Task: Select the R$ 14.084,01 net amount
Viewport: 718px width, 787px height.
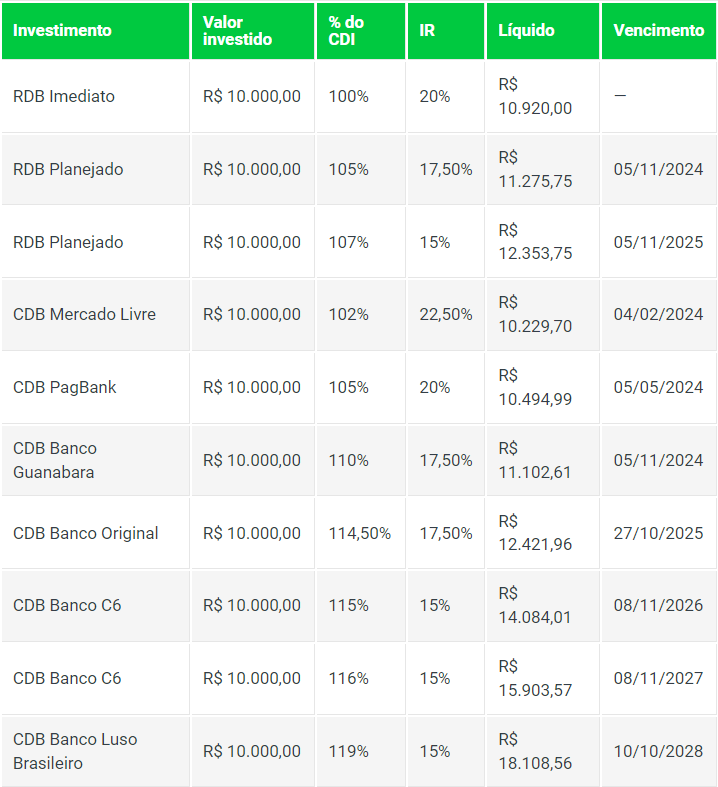Action: (535, 606)
